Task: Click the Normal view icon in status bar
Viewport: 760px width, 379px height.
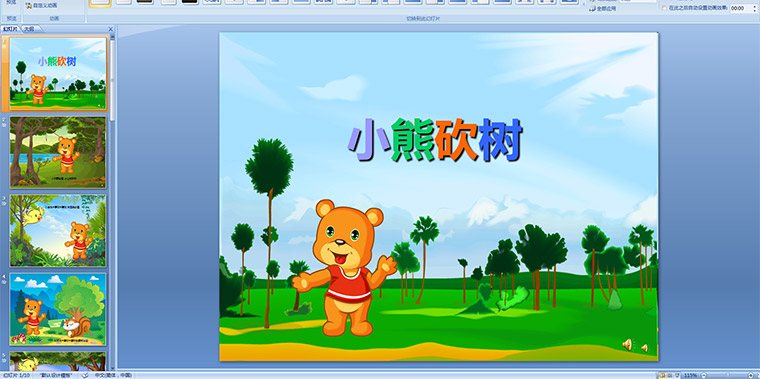Action: [662, 375]
